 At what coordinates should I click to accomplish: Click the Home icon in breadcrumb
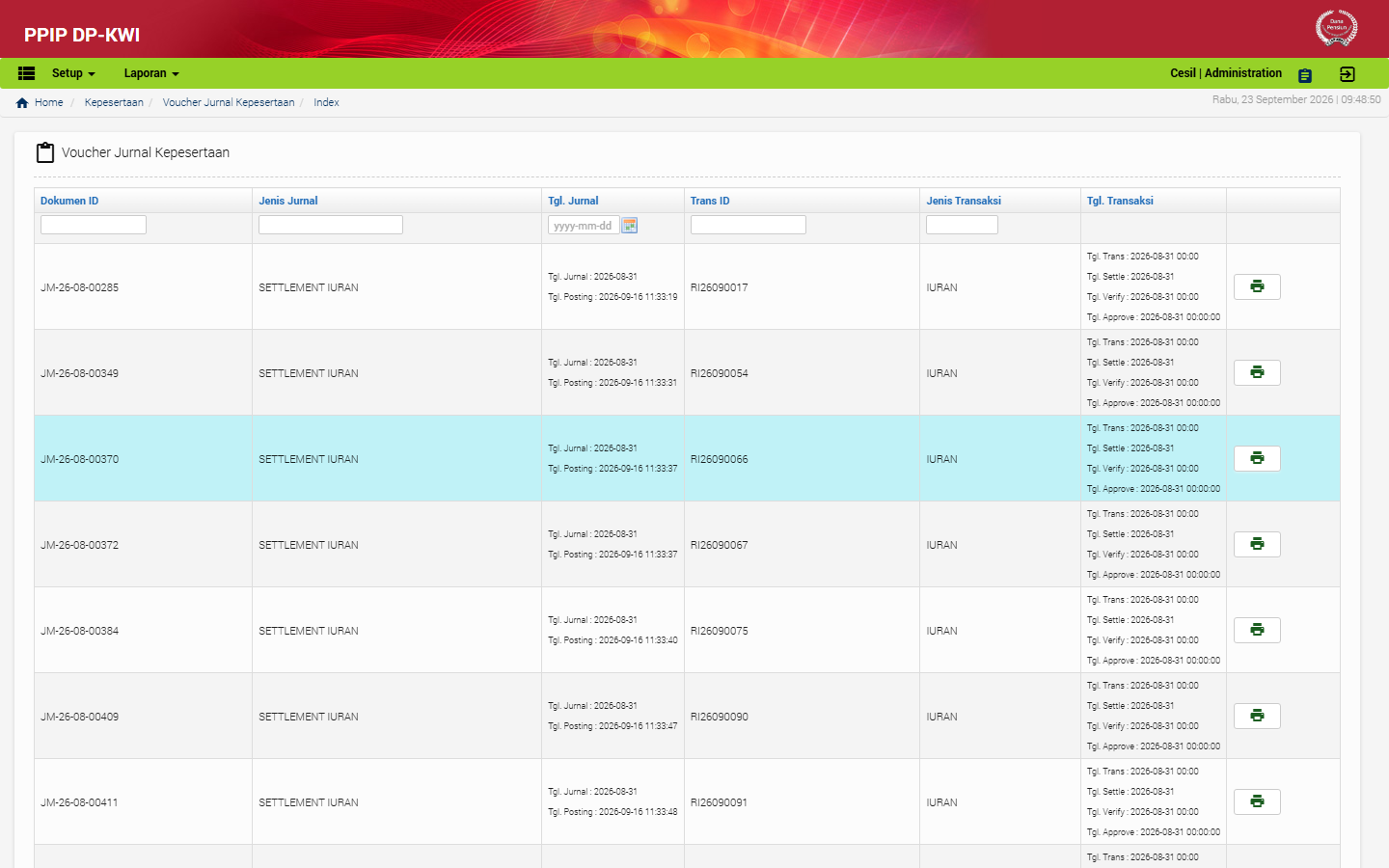22,102
